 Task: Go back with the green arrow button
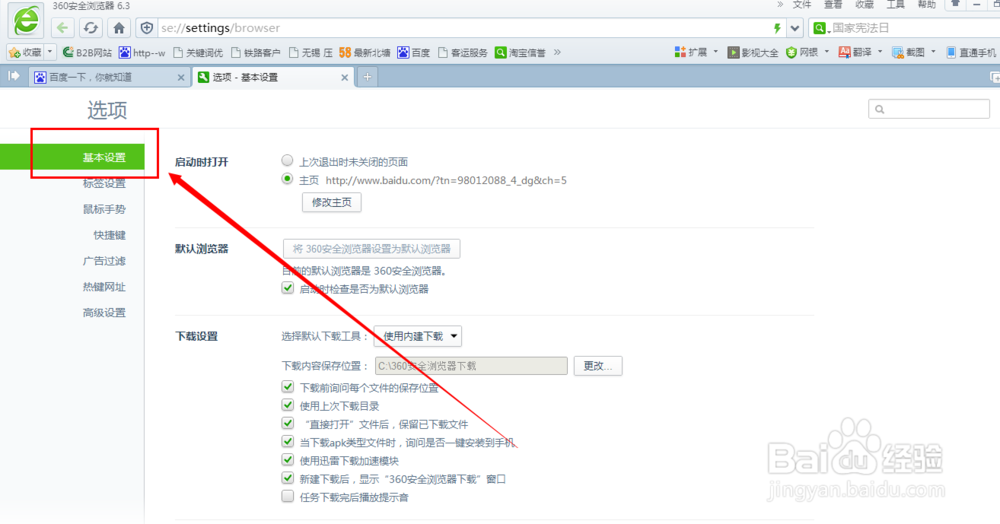pos(62,28)
